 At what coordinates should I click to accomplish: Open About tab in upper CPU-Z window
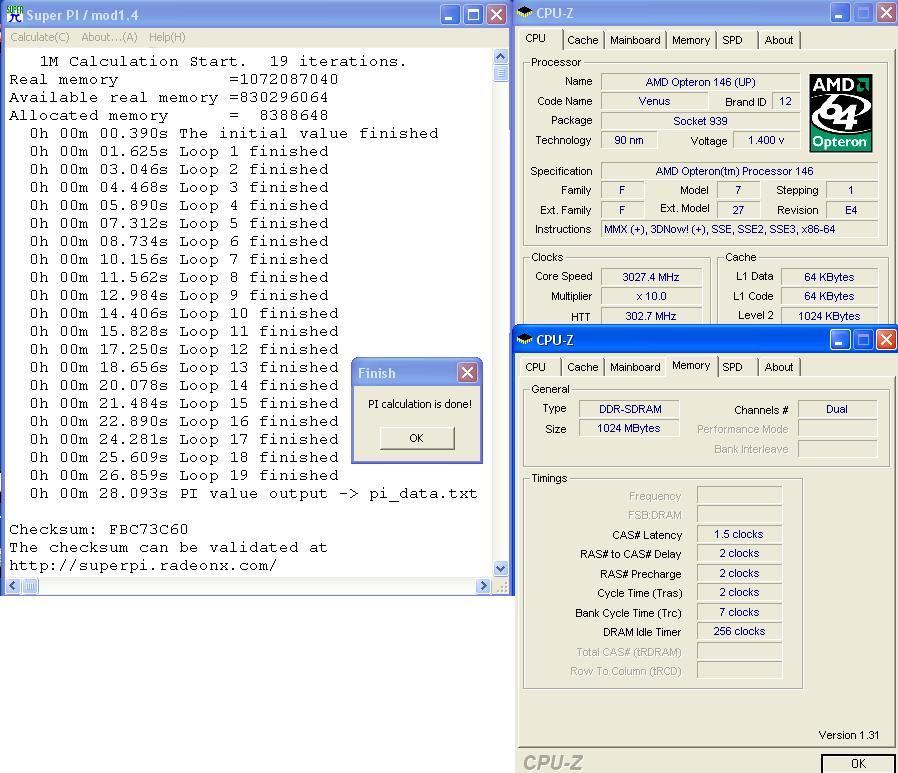click(779, 40)
